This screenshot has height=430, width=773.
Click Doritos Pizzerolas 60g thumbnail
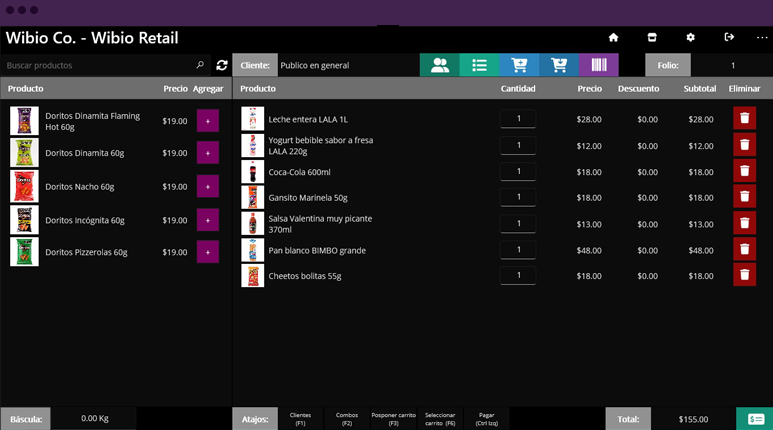coord(24,252)
